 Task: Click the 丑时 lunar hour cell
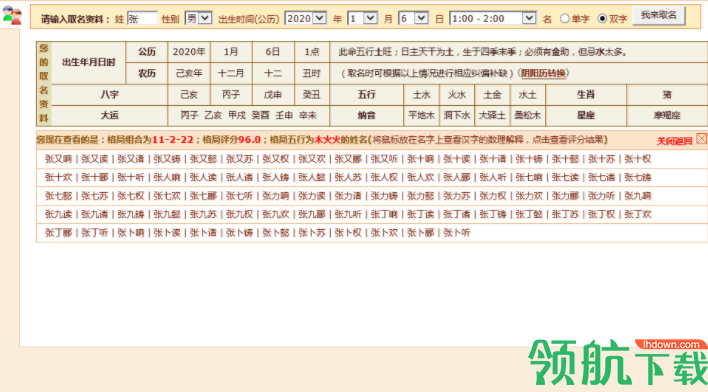(x=312, y=73)
